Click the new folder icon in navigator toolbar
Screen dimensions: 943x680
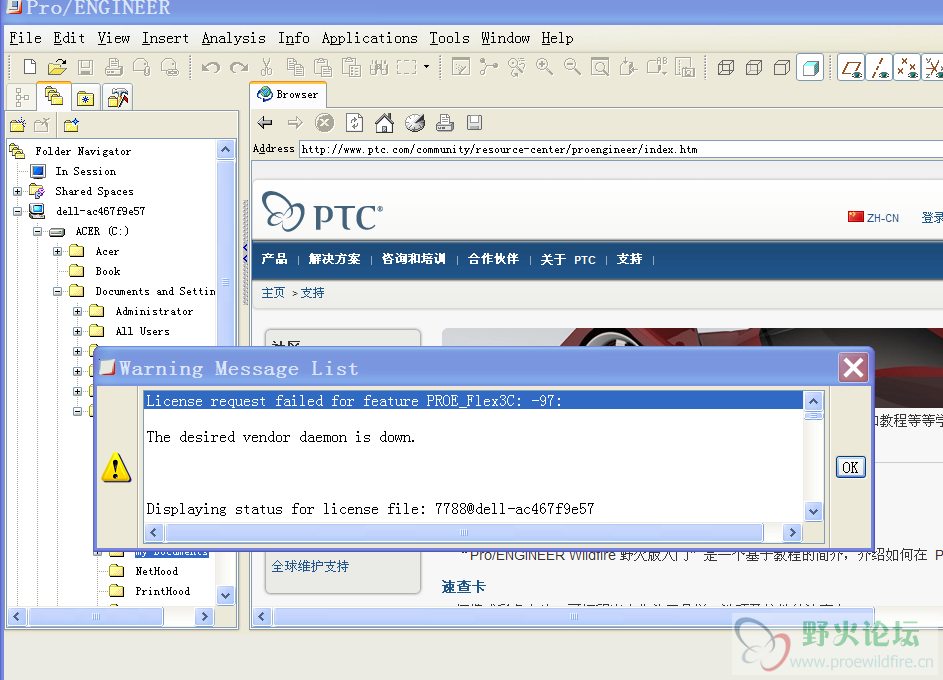click(x=18, y=125)
